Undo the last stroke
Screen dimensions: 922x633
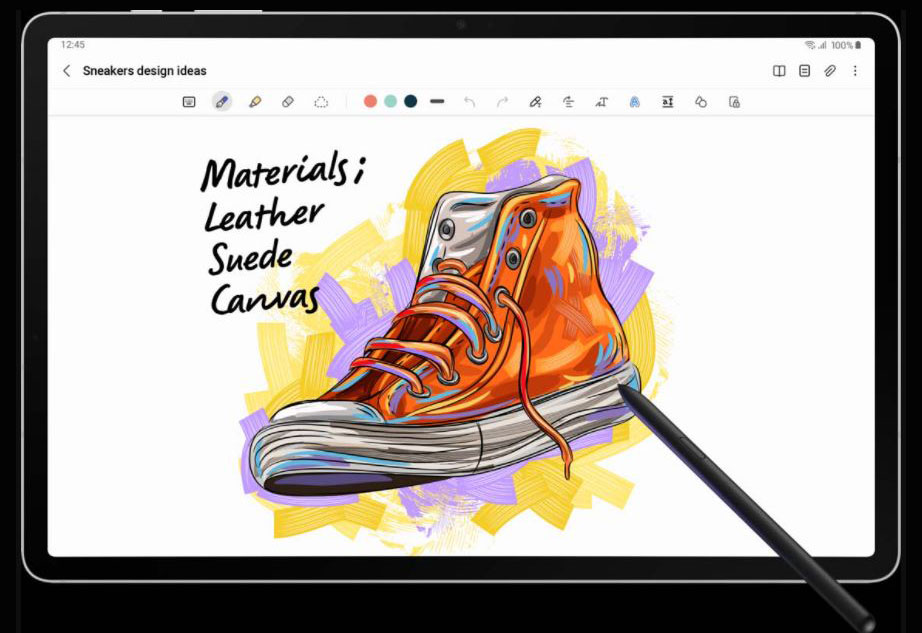point(469,101)
